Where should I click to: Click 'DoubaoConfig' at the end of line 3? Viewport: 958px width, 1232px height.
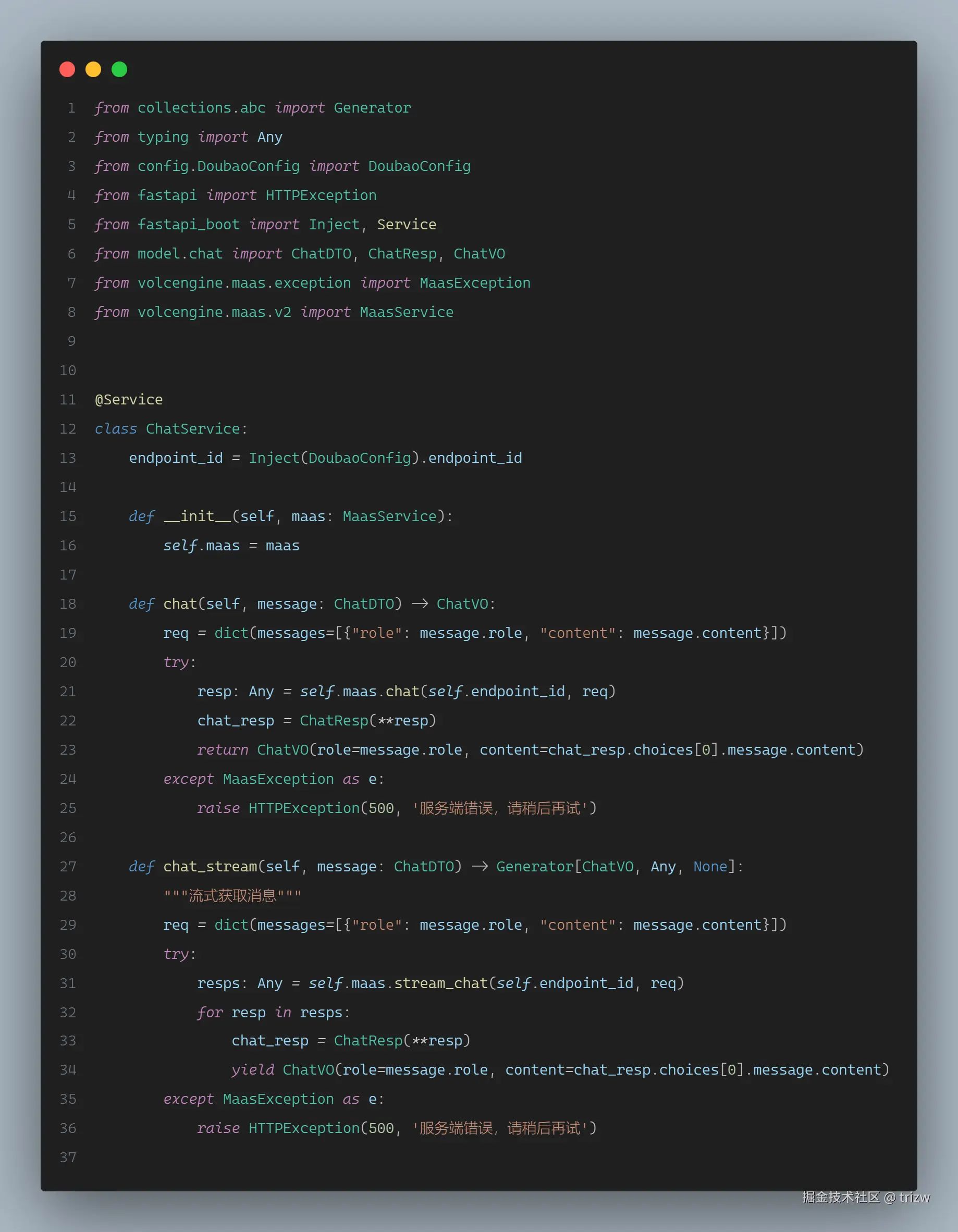[419, 166]
